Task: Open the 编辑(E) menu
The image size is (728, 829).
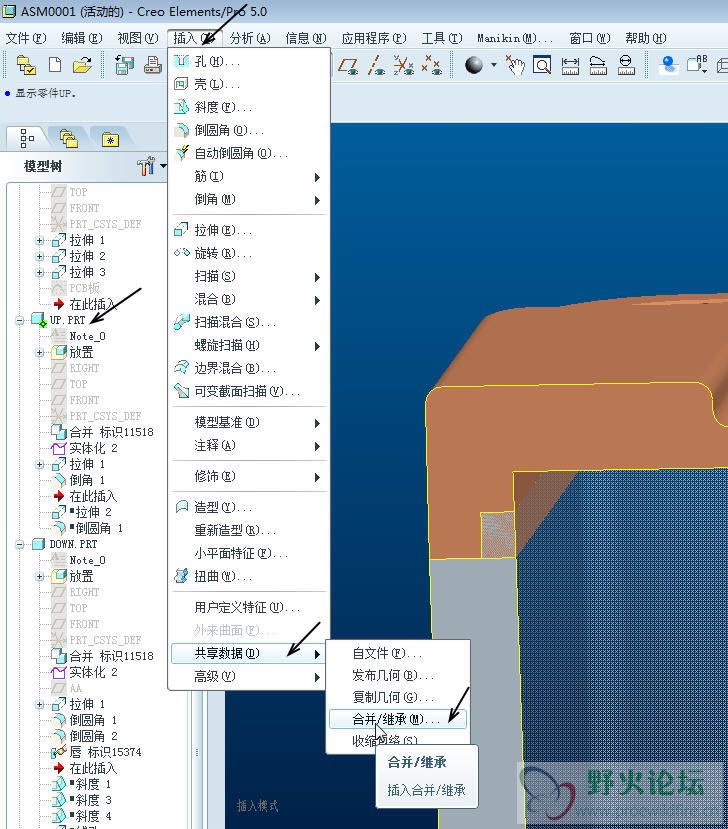Action: tap(81, 38)
